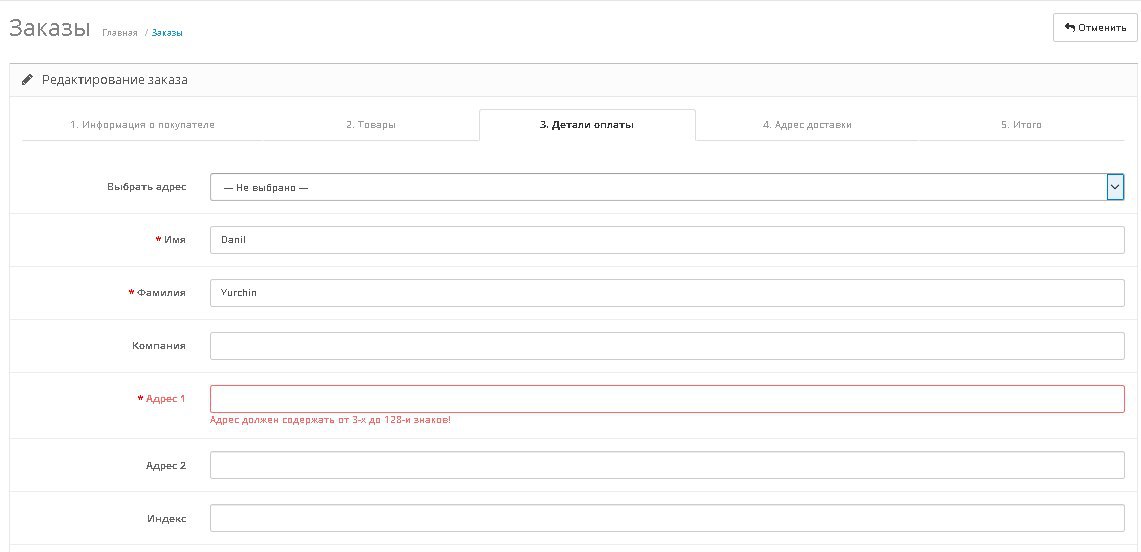
Task: Go to tab 4. Адрес доставки
Action: tap(807, 125)
